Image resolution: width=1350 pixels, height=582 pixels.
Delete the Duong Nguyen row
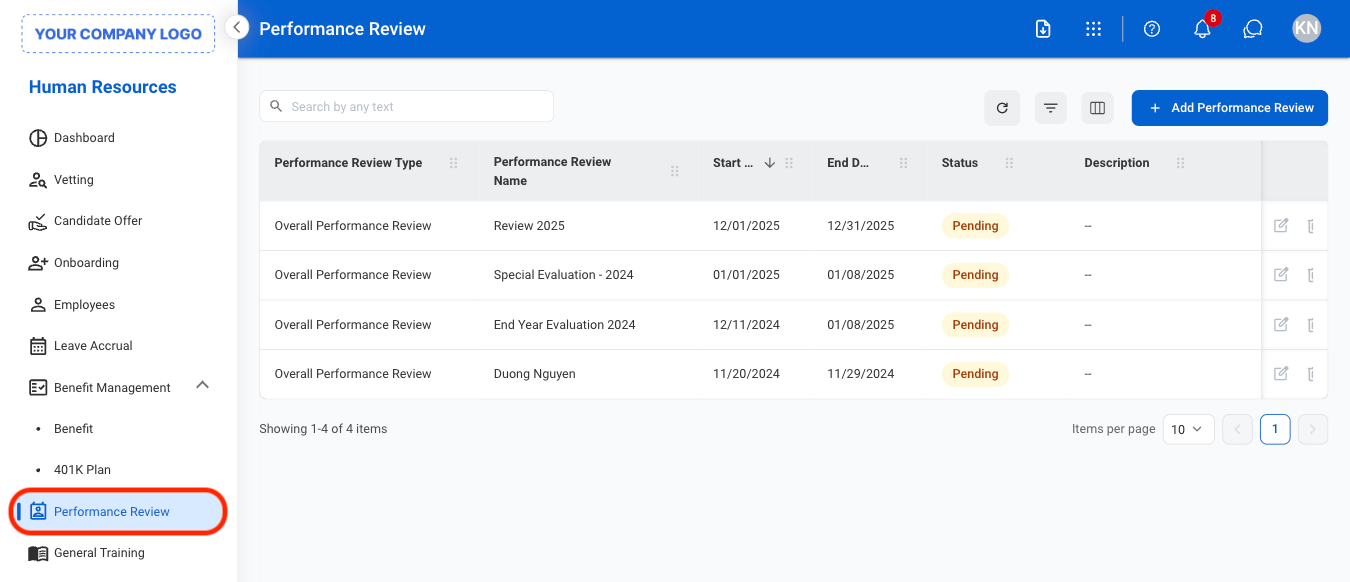pos(1311,374)
